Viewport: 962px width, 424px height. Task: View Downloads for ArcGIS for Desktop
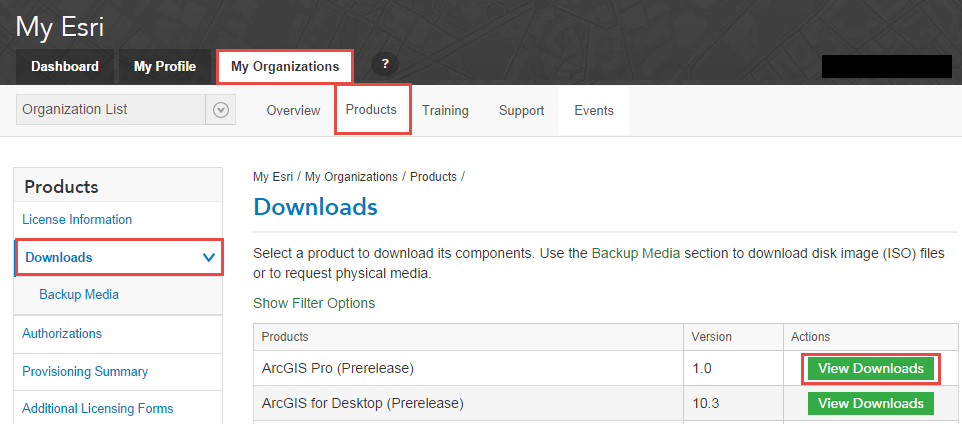pos(871,404)
